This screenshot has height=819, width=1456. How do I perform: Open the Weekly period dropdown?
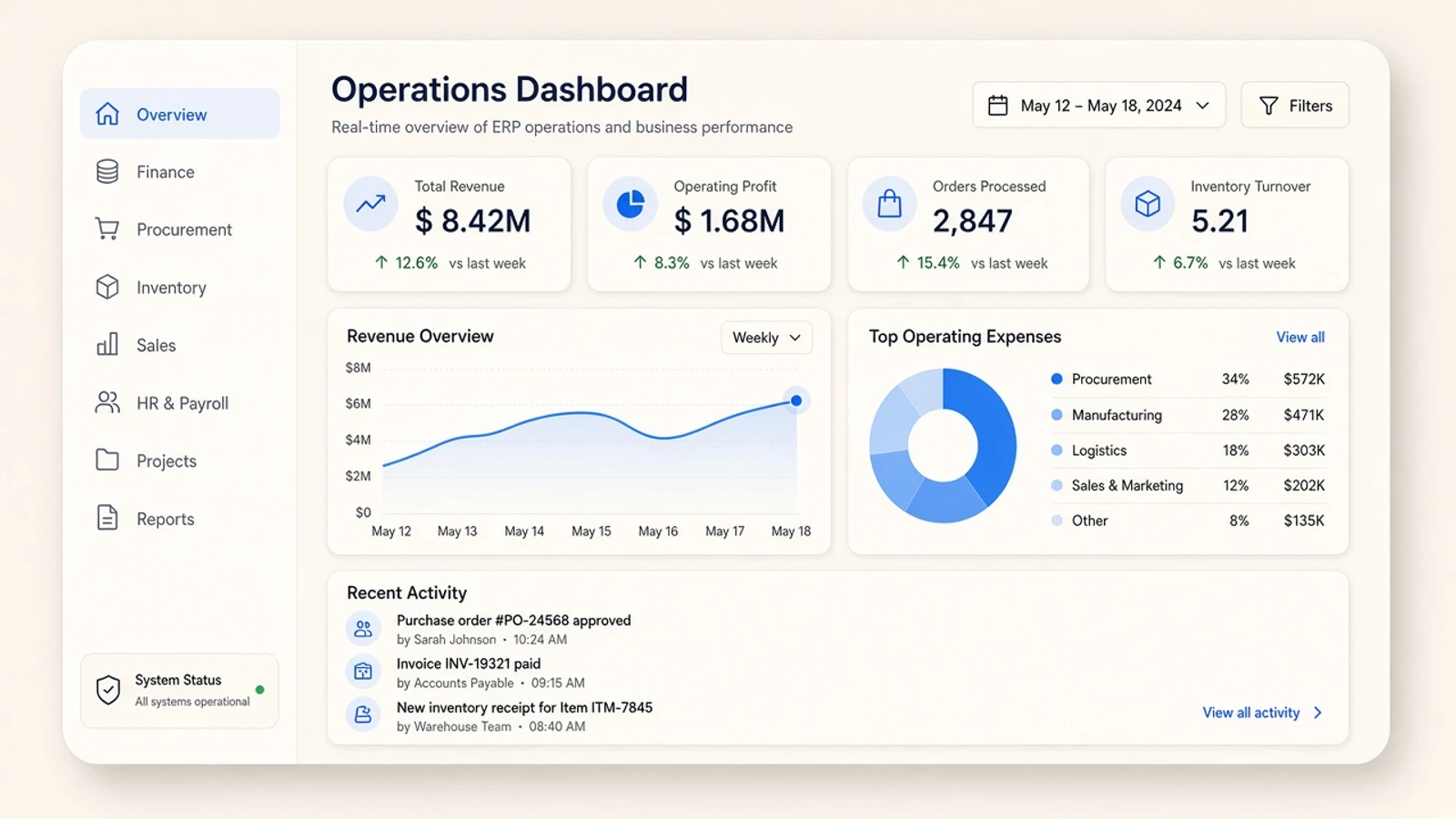766,338
